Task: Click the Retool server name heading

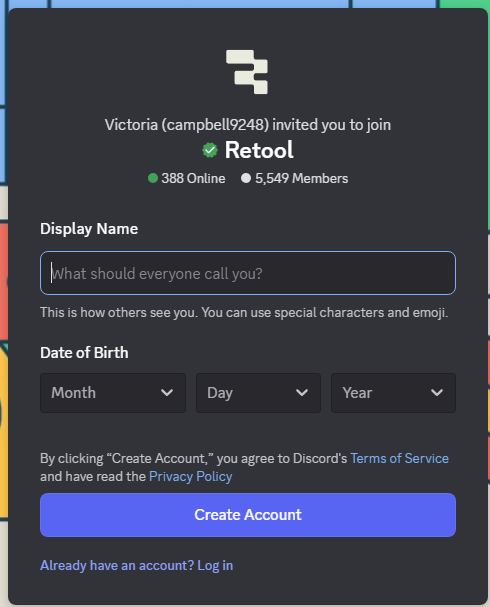Action: coord(259,150)
